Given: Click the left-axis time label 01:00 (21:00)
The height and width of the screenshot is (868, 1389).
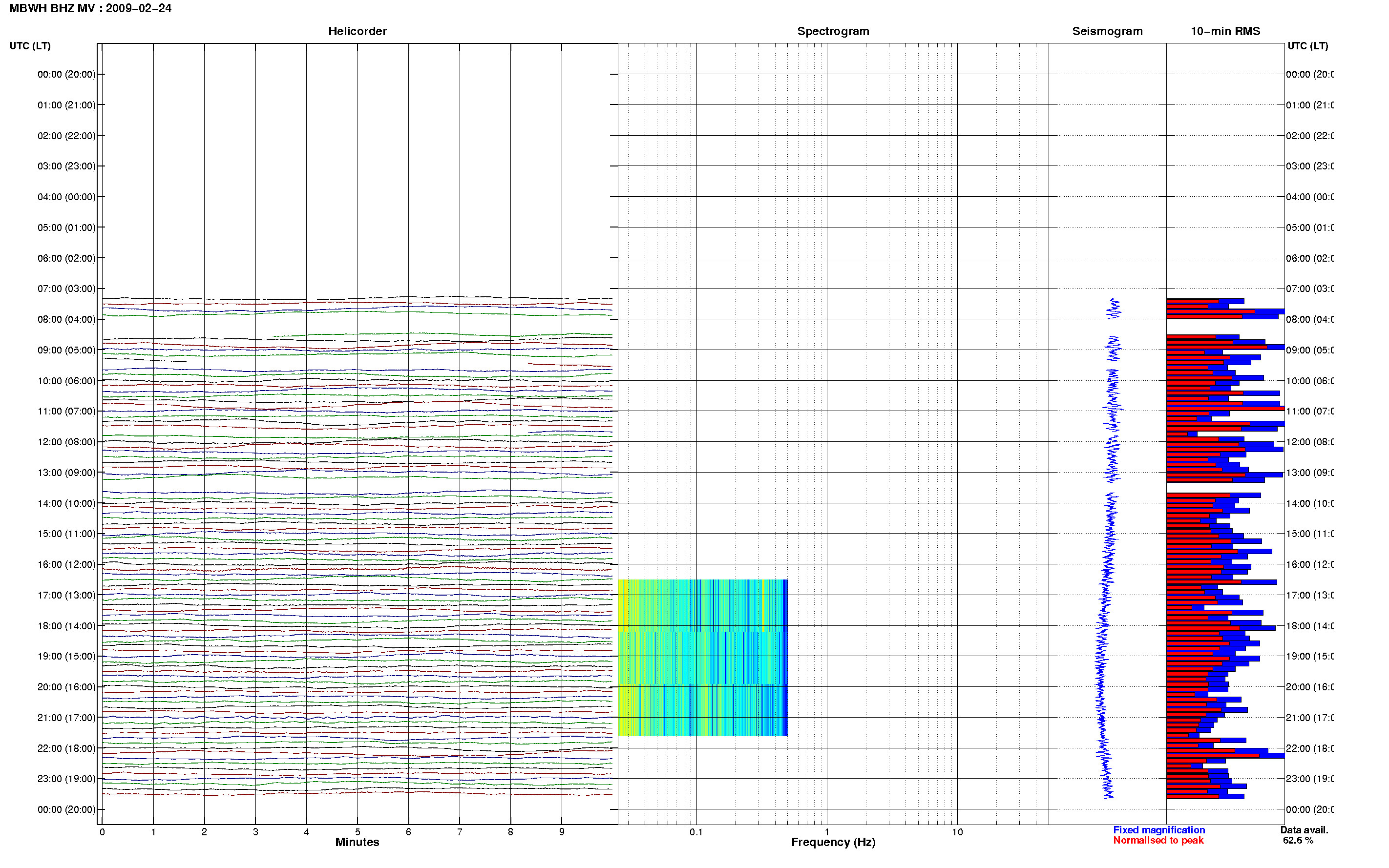Looking at the screenshot, I should (66, 105).
